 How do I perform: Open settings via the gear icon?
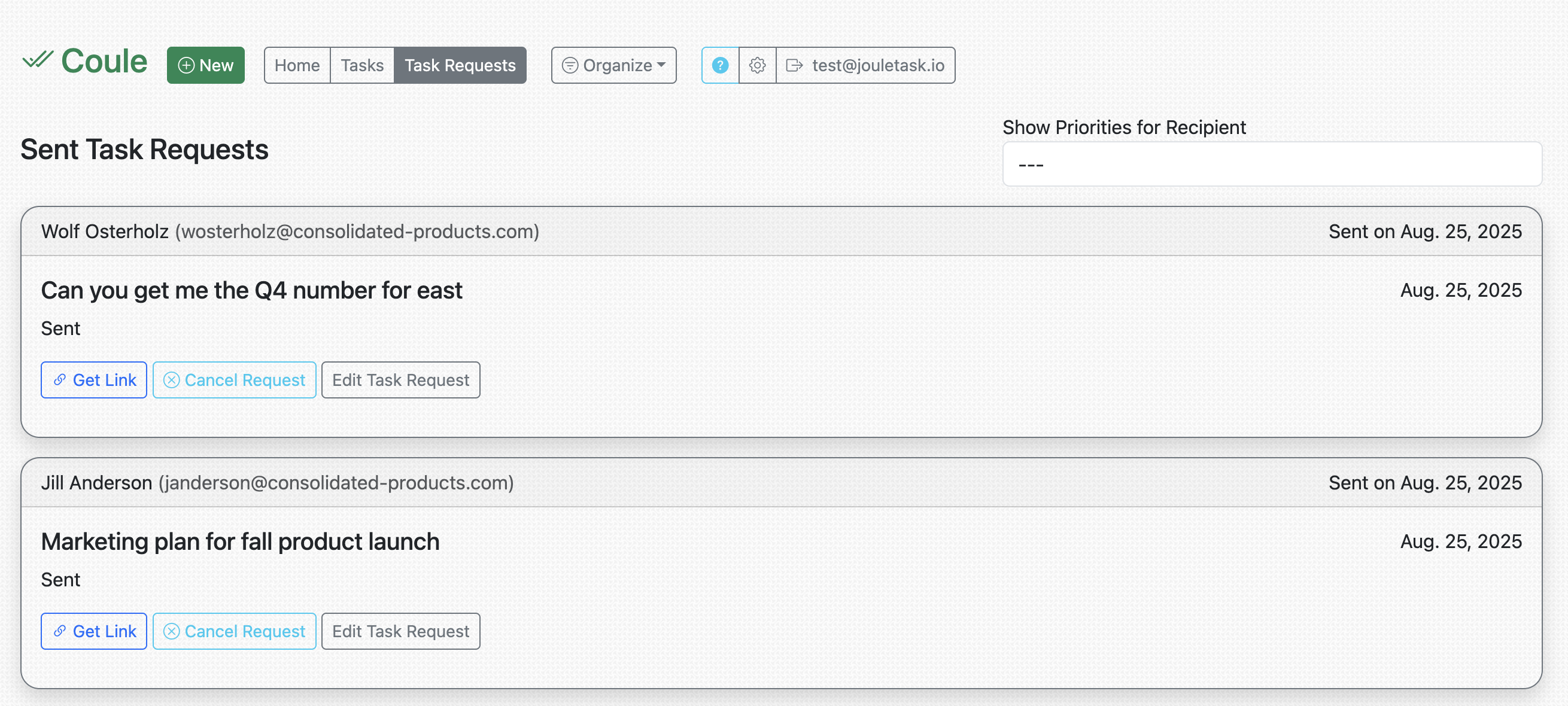pyautogui.click(x=756, y=65)
